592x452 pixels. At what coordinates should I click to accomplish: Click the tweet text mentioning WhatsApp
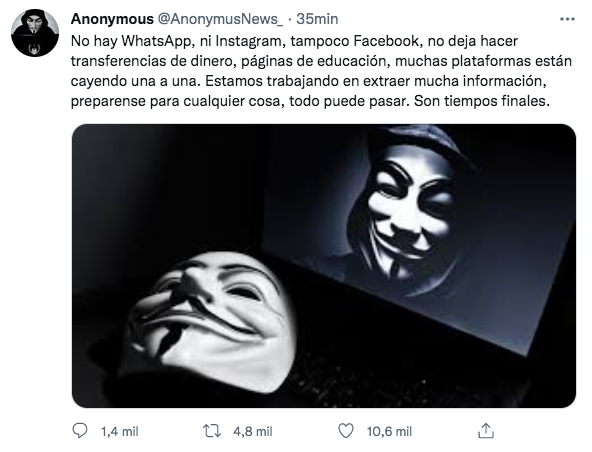pos(321,71)
